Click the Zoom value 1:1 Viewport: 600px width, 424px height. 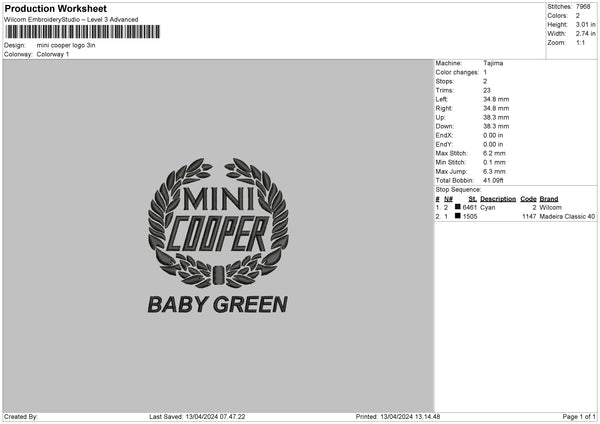tap(580, 42)
